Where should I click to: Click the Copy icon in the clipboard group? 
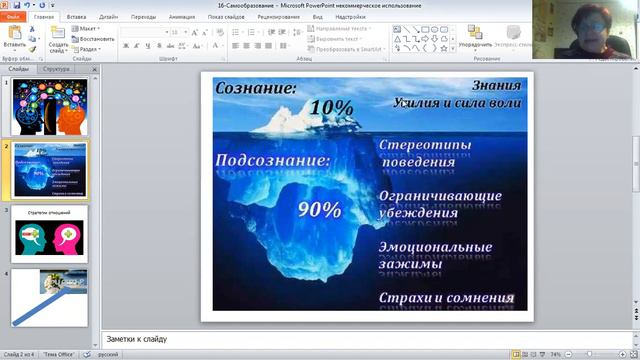point(32,39)
